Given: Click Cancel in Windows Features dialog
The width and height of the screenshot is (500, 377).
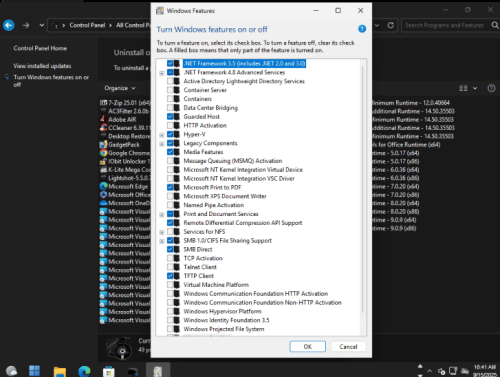Looking at the screenshot, I should (348, 347).
